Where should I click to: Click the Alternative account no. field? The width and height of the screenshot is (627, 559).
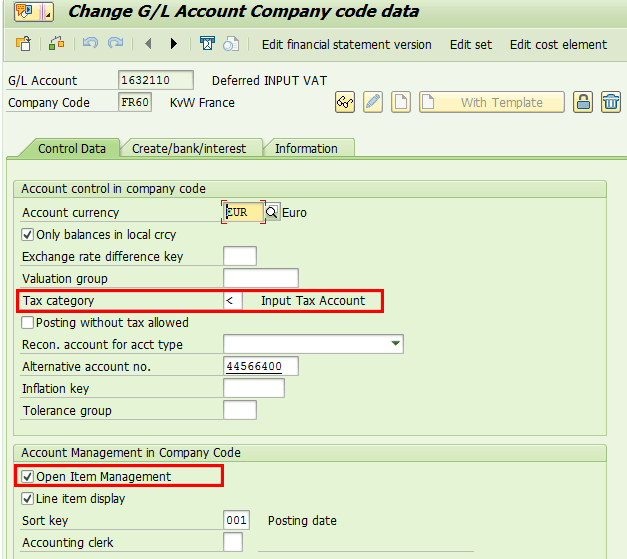[x=260, y=367]
